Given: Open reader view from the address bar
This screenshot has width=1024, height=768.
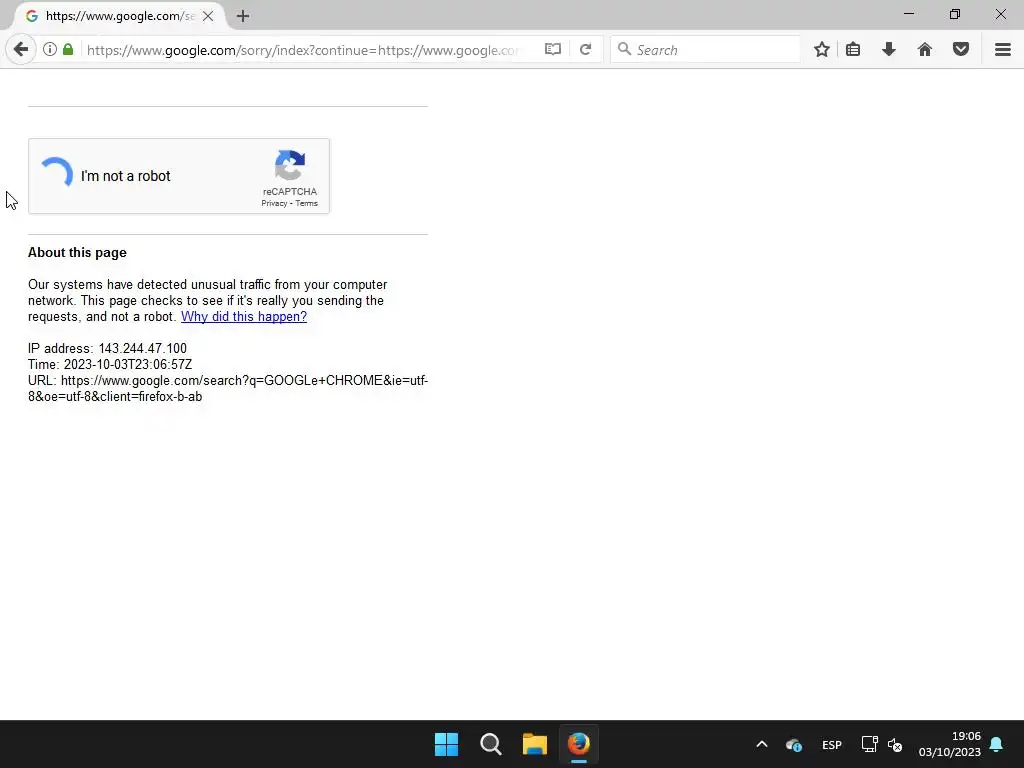Looking at the screenshot, I should (x=552, y=50).
